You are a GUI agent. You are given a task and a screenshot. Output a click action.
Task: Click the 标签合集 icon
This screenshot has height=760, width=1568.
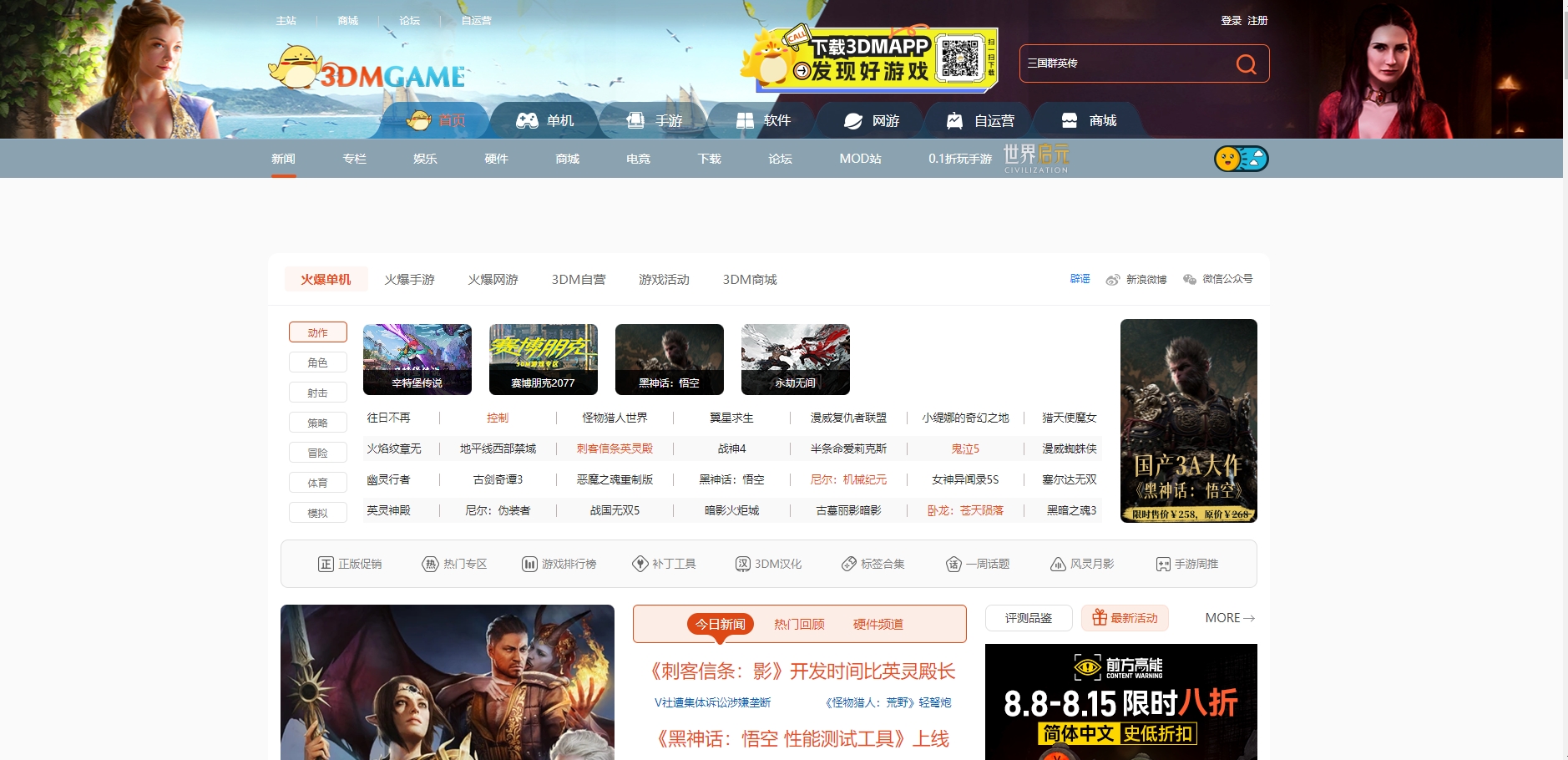click(x=848, y=564)
